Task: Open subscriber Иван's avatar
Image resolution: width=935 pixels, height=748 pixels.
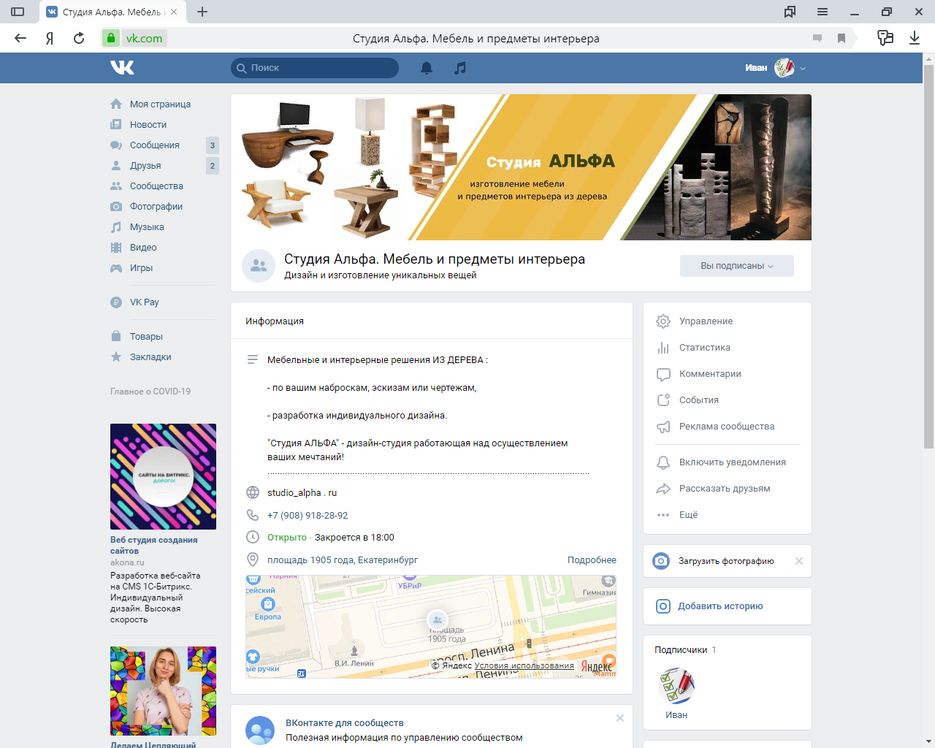Action: (676, 686)
